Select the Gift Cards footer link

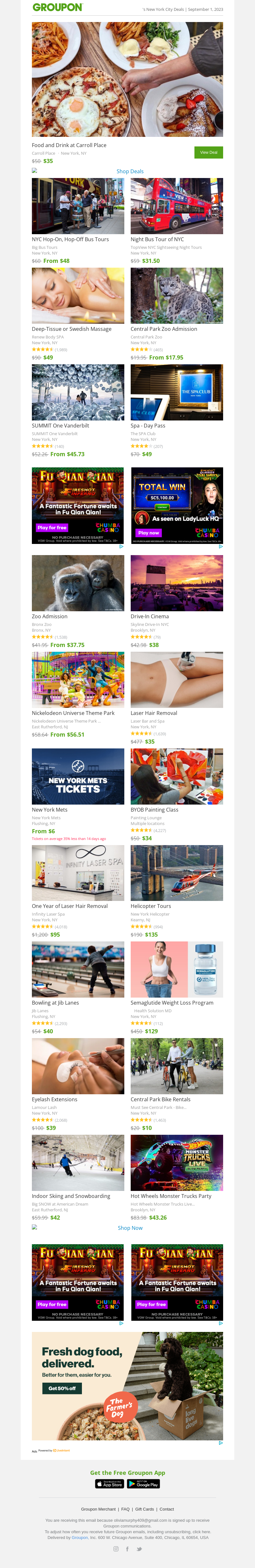[x=144, y=1509]
